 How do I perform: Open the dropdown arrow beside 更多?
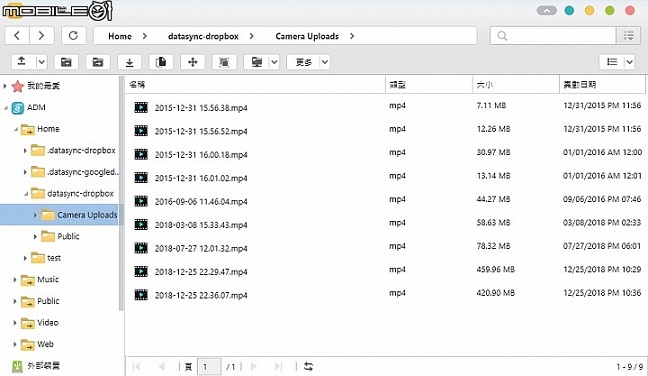click(x=325, y=62)
